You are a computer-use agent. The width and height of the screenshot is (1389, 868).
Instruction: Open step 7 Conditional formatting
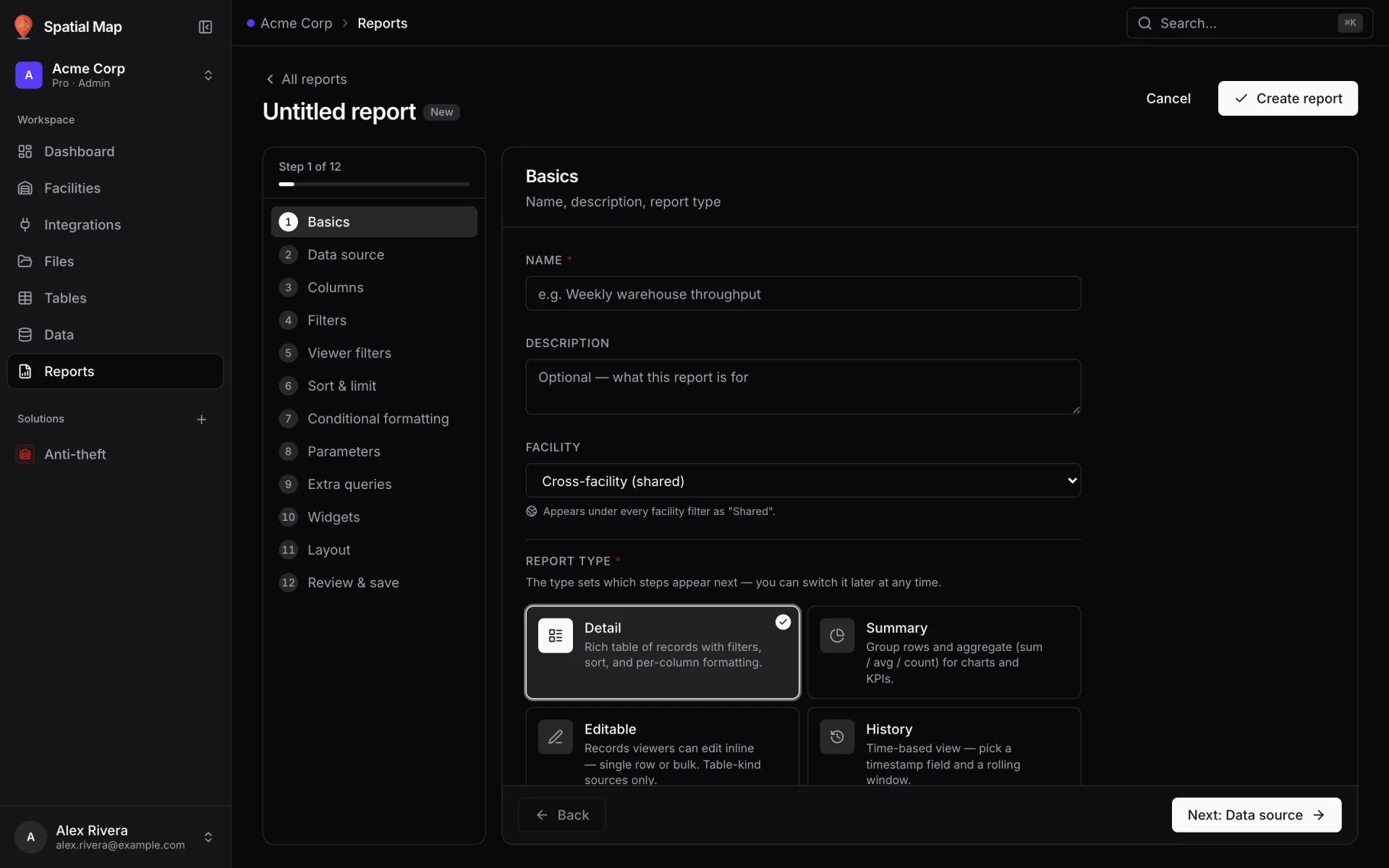(x=374, y=419)
